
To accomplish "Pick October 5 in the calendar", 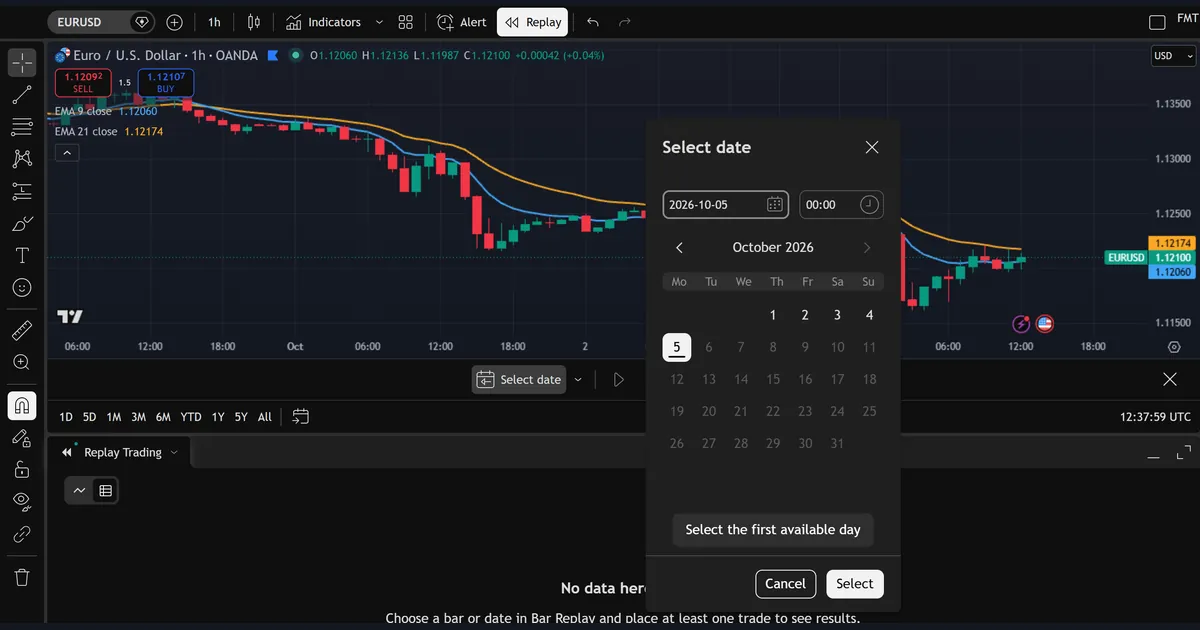I will coord(677,347).
